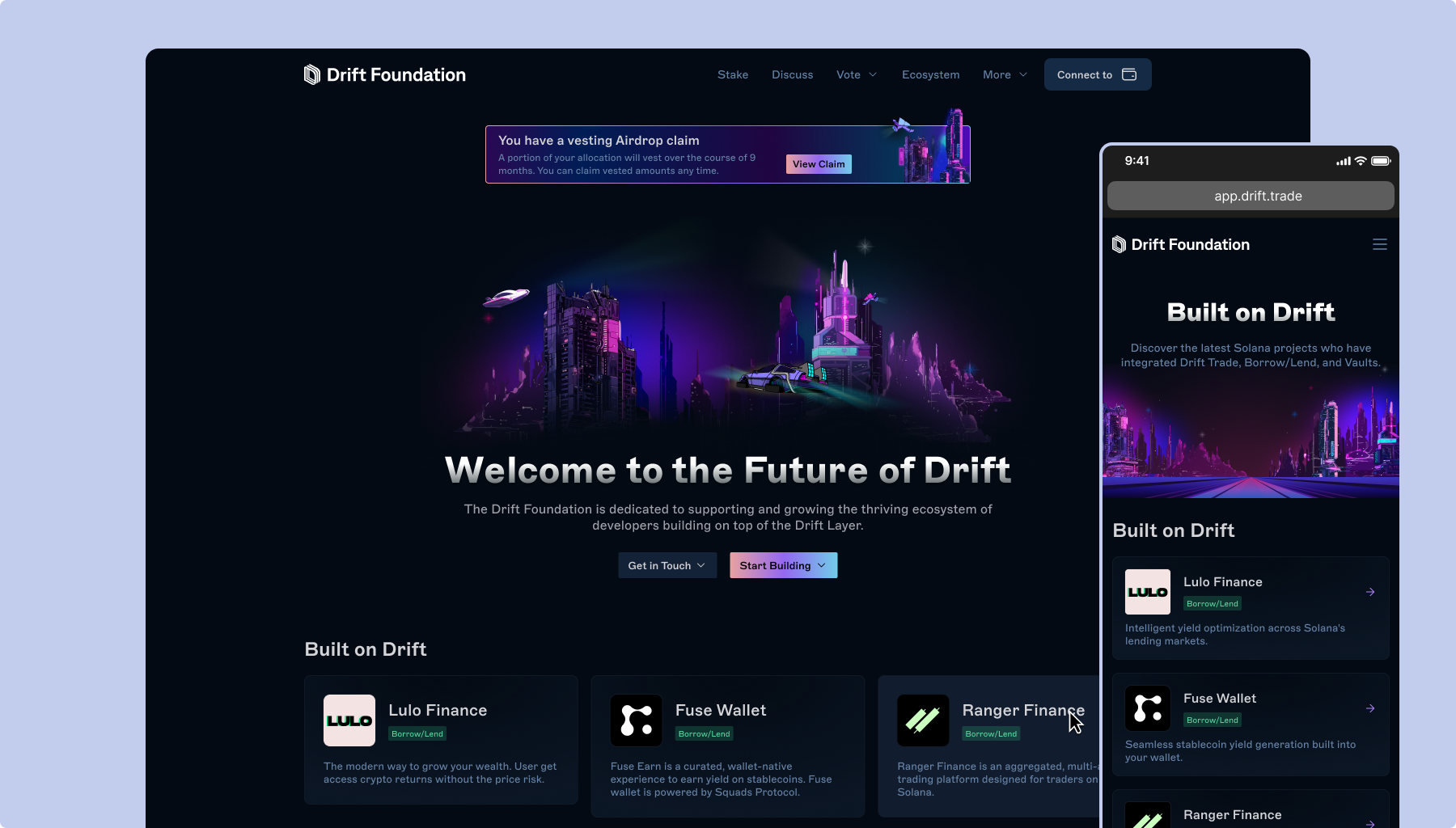Screen dimensions: 1456x828
Task: Open the Ranger Finance title on desktop card
Action: [1023, 710]
